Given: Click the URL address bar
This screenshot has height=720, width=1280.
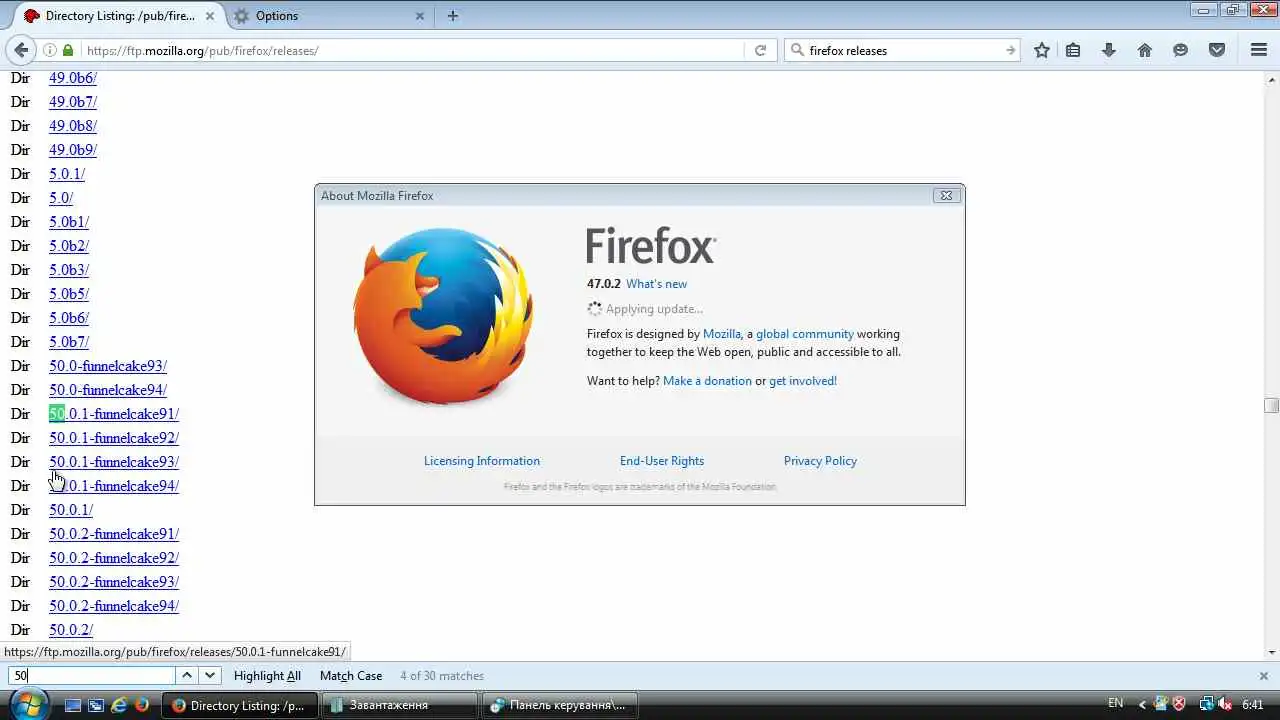Looking at the screenshot, I should click(412, 50).
